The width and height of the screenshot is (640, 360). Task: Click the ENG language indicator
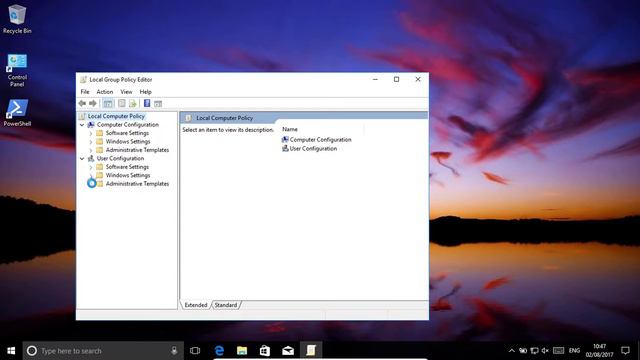pyautogui.click(x=574, y=351)
